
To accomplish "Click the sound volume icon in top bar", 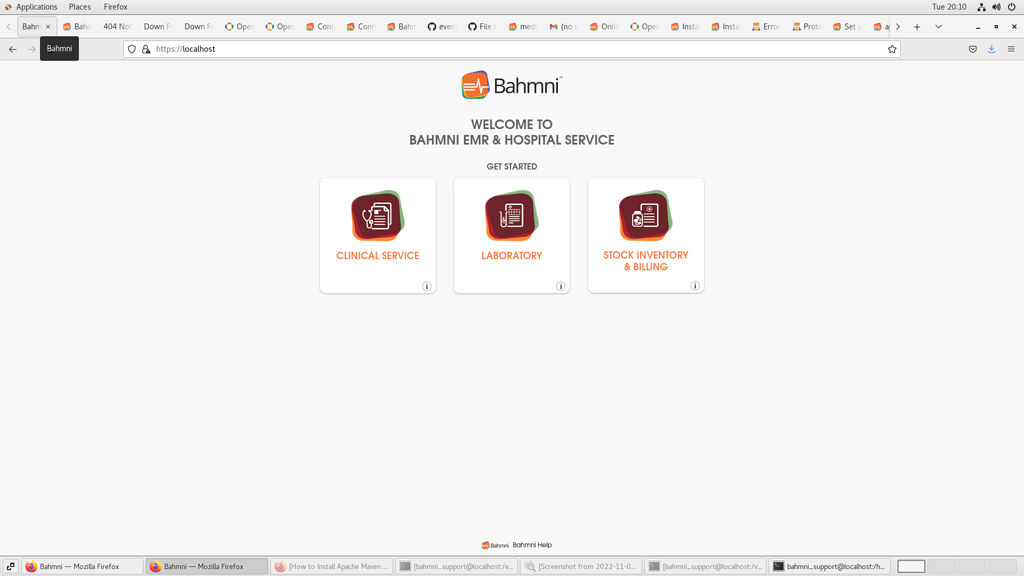I will (x=995, y=6).
